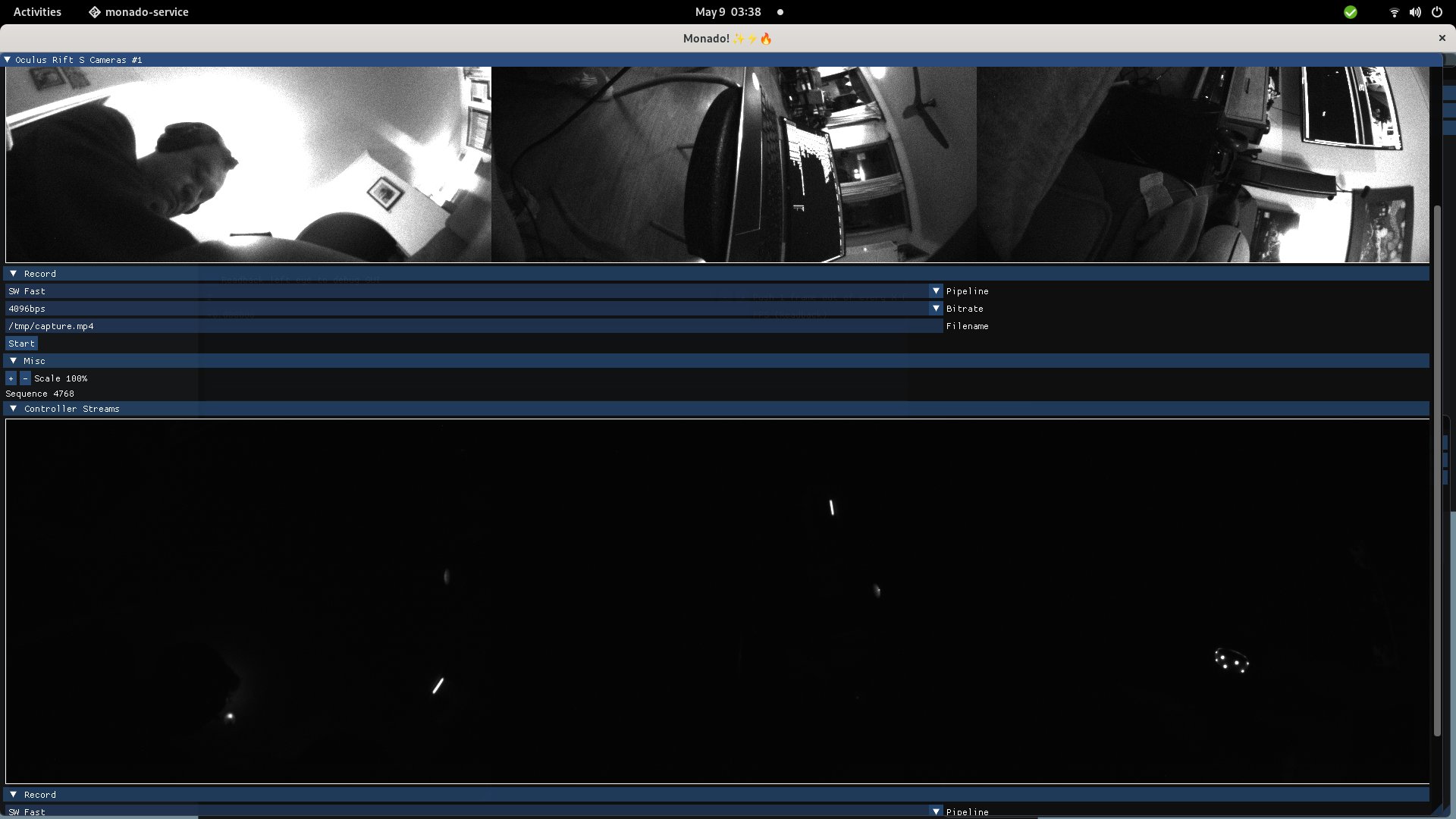Collapse the Misc section
This screenshot has width=1456, height=819.
pyautogui.click(x=13, y=361)
